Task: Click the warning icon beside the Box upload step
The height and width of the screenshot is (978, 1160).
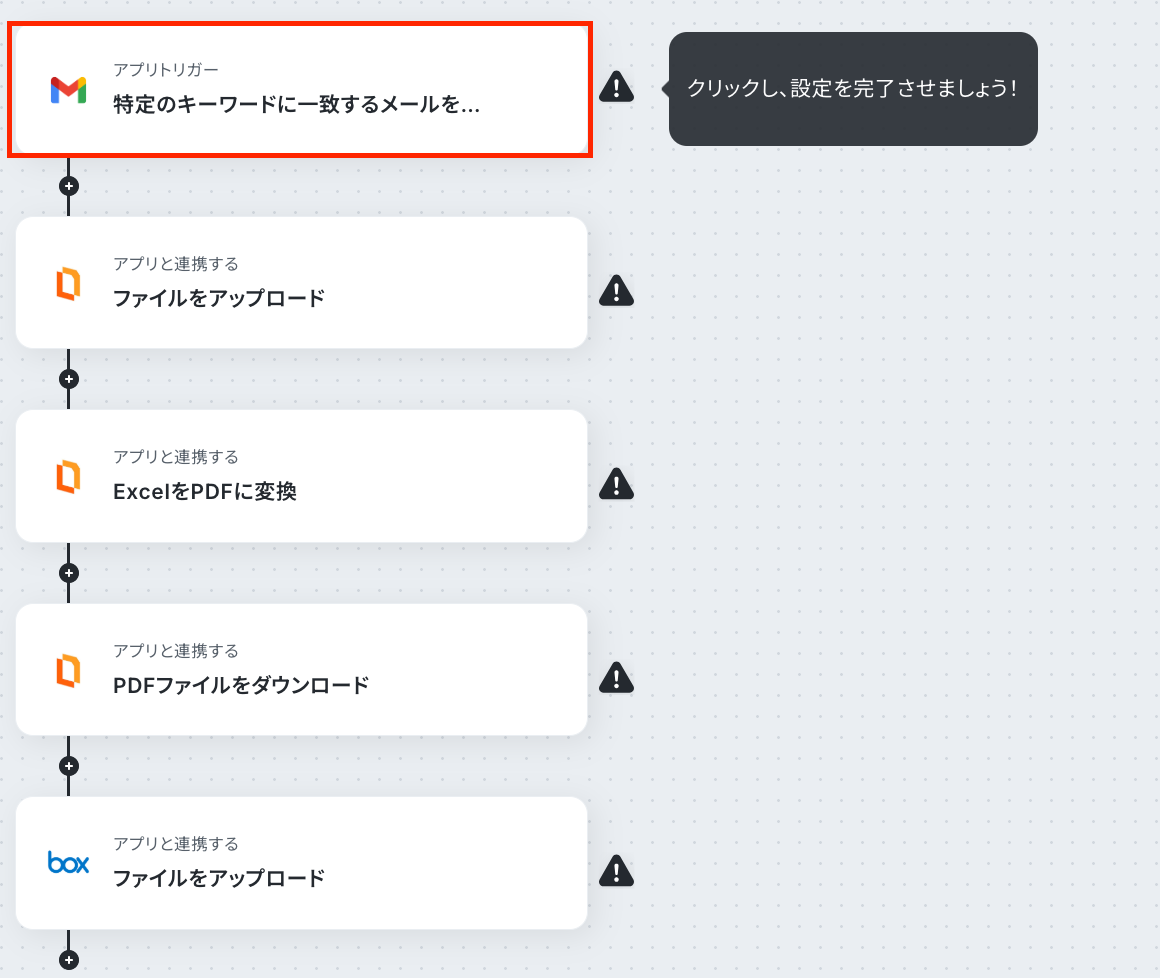Action: (x=616, y=871)
